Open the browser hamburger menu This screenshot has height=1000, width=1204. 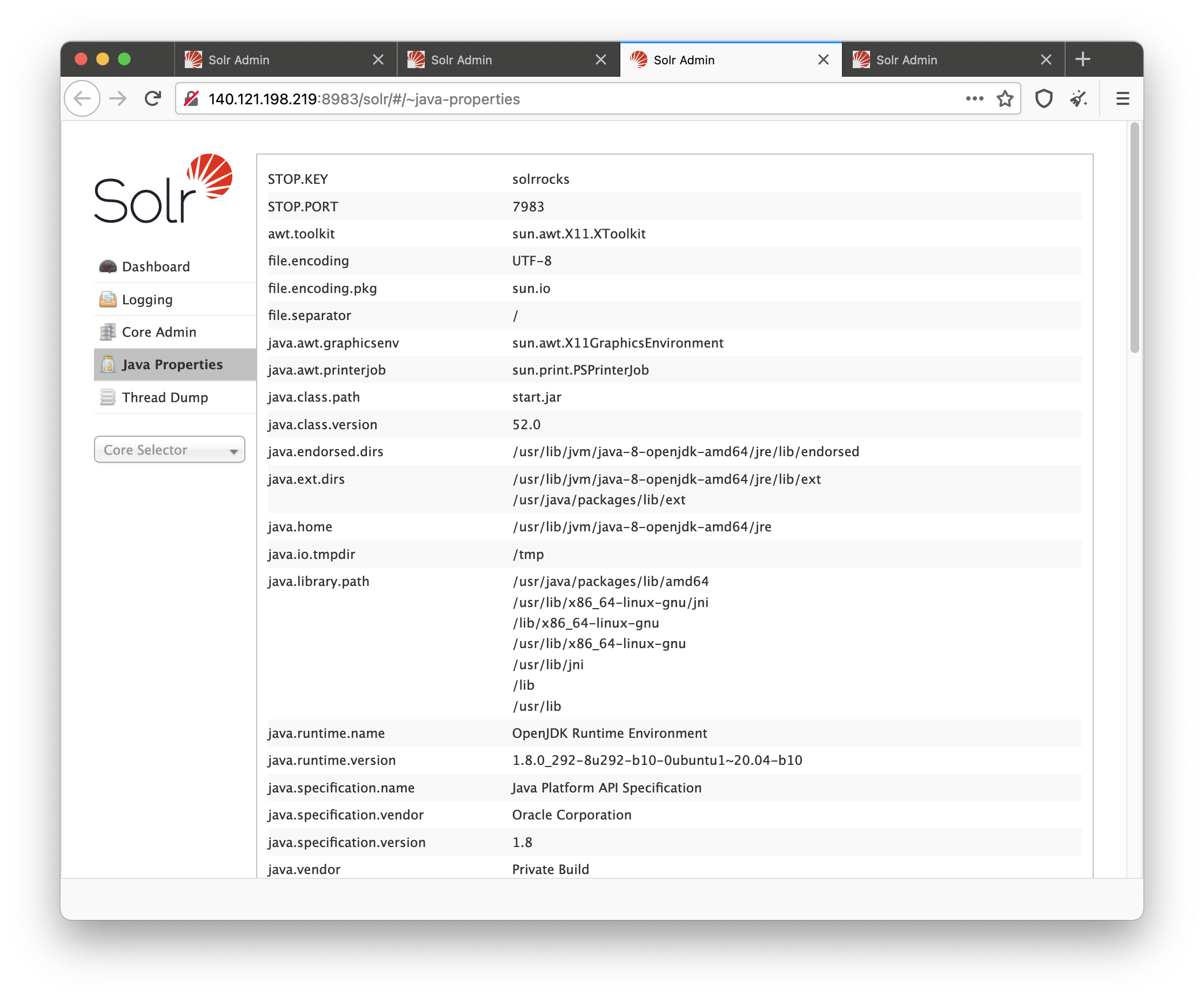(1122, 98)
